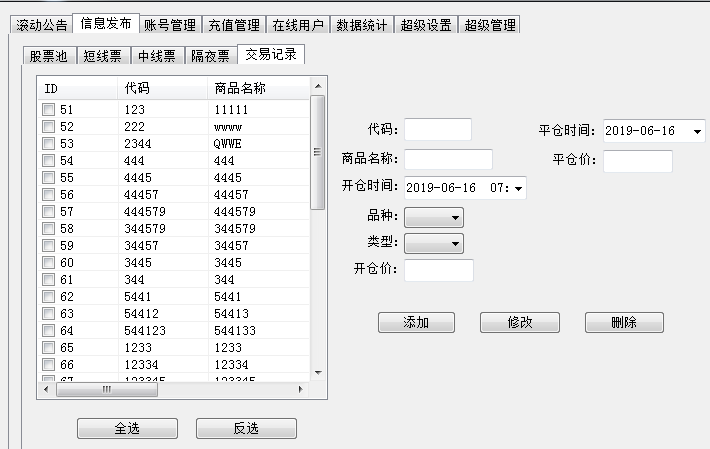Focus the 代码 input field

438,129
